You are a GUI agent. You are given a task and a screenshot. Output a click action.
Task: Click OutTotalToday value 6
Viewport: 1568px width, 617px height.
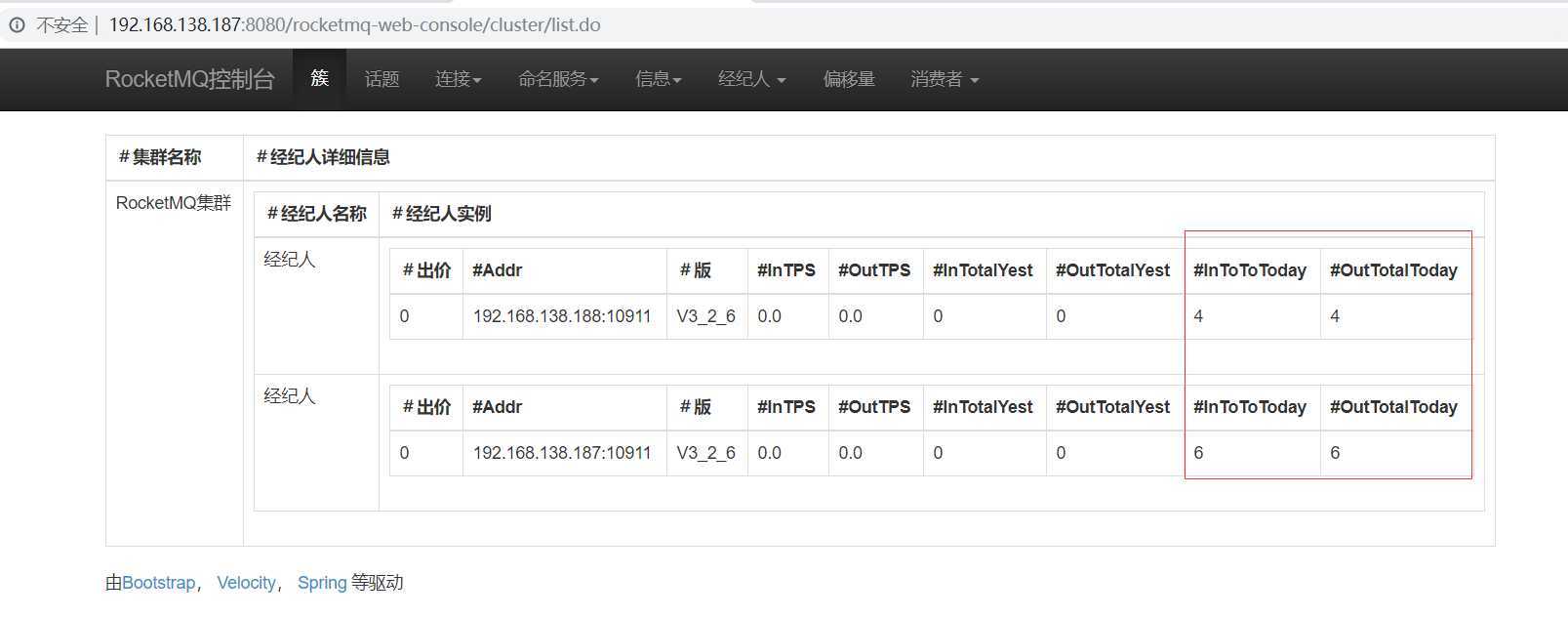pos(1335,453)
